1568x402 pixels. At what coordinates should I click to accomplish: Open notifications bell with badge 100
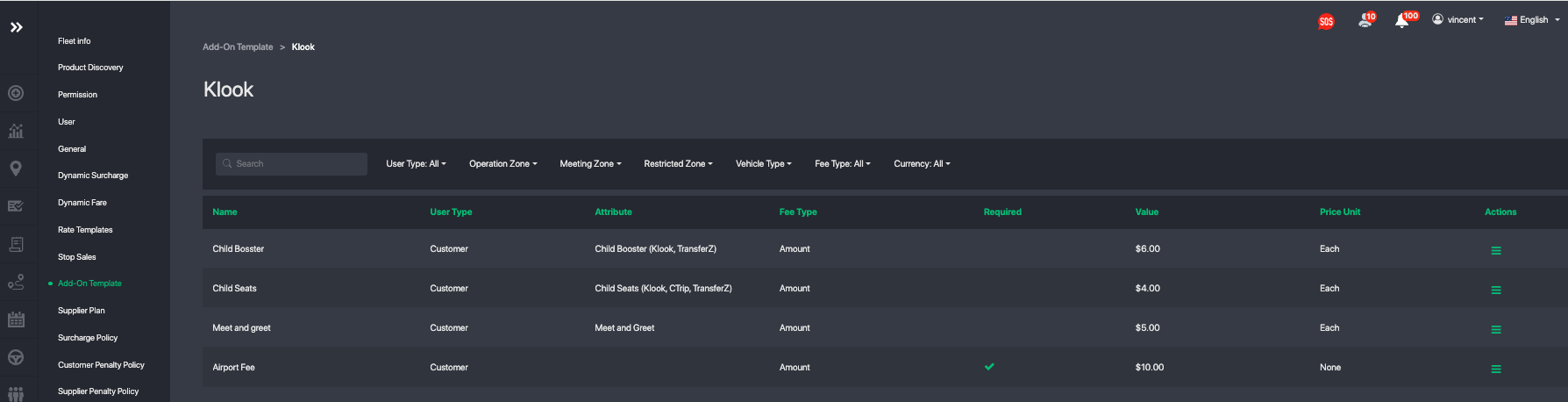(x=1405, y=19)
